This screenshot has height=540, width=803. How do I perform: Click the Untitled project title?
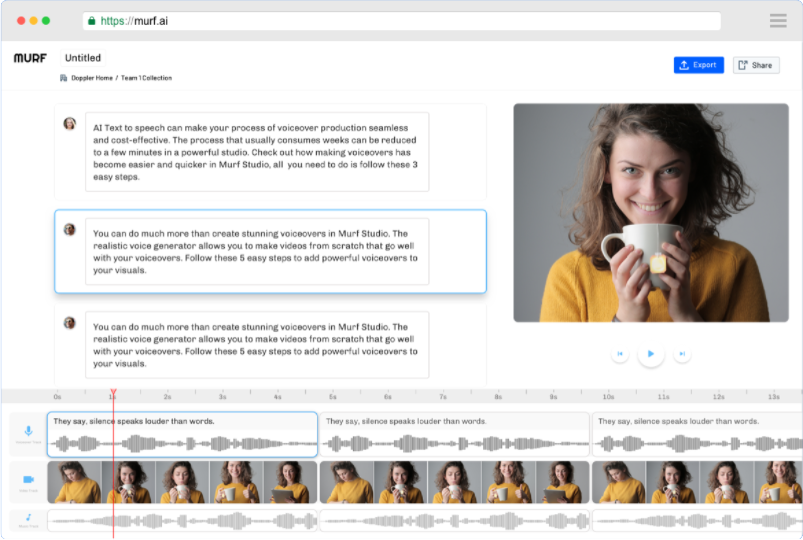[x=83, y=58]
